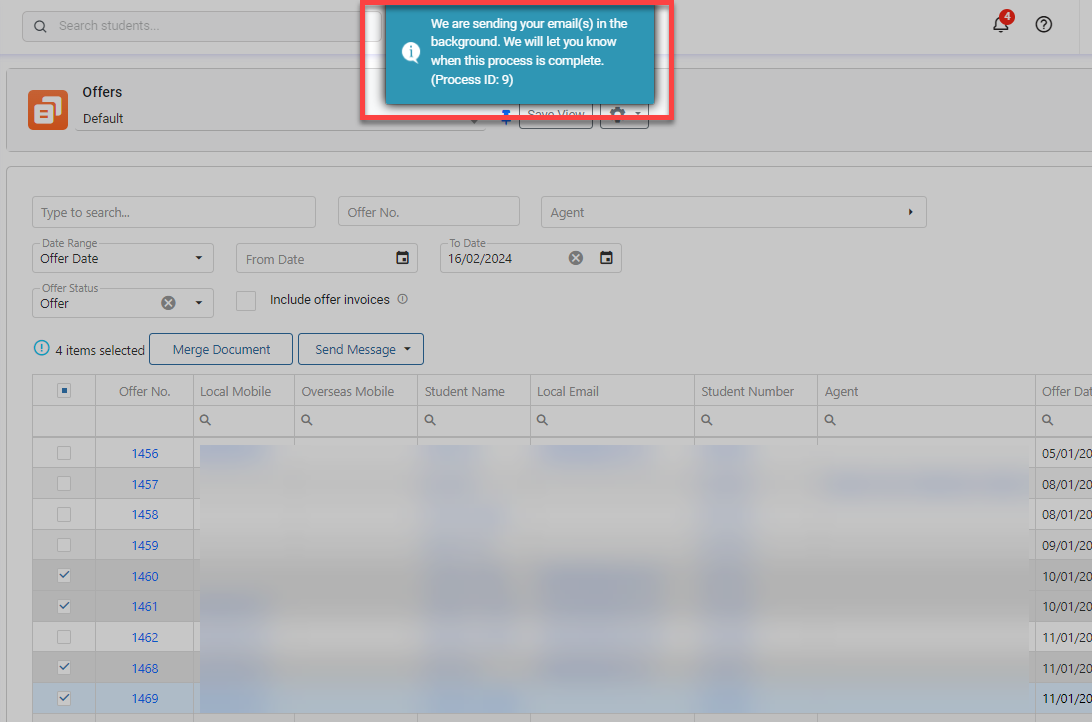Screen dimensions: 1092x722
Task: Toggle the select-all header checkbox
Action: click(64, 391)
